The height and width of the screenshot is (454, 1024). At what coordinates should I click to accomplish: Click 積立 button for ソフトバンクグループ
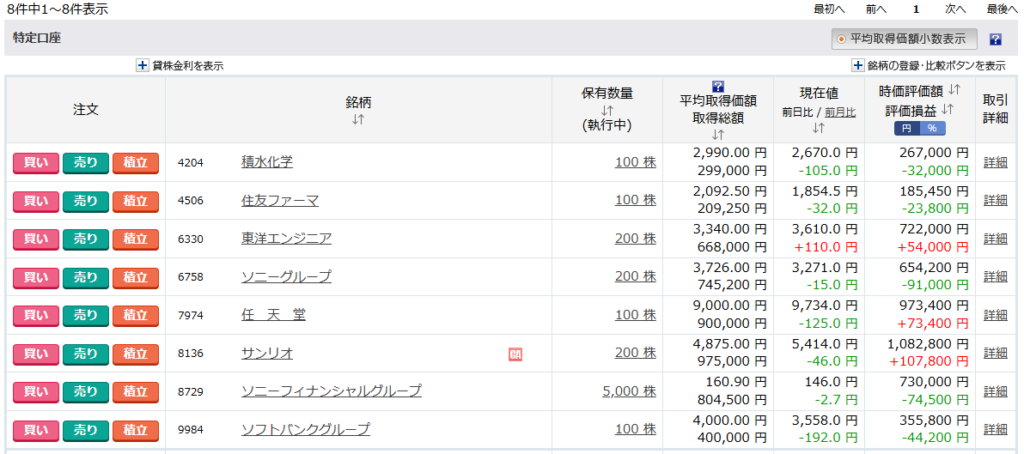(136, 430)
